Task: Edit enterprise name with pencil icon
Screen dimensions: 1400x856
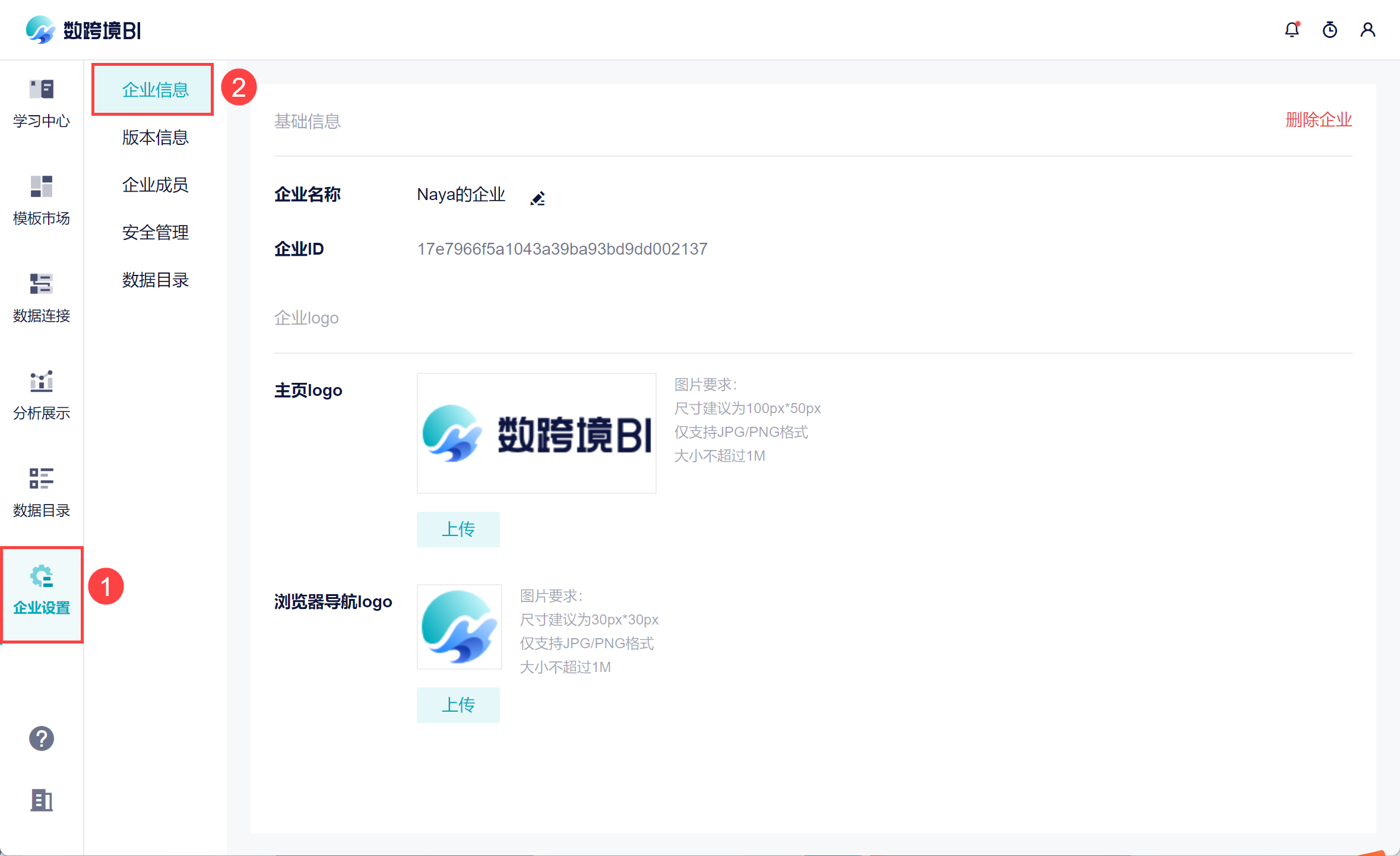Action: coord(537,198)
